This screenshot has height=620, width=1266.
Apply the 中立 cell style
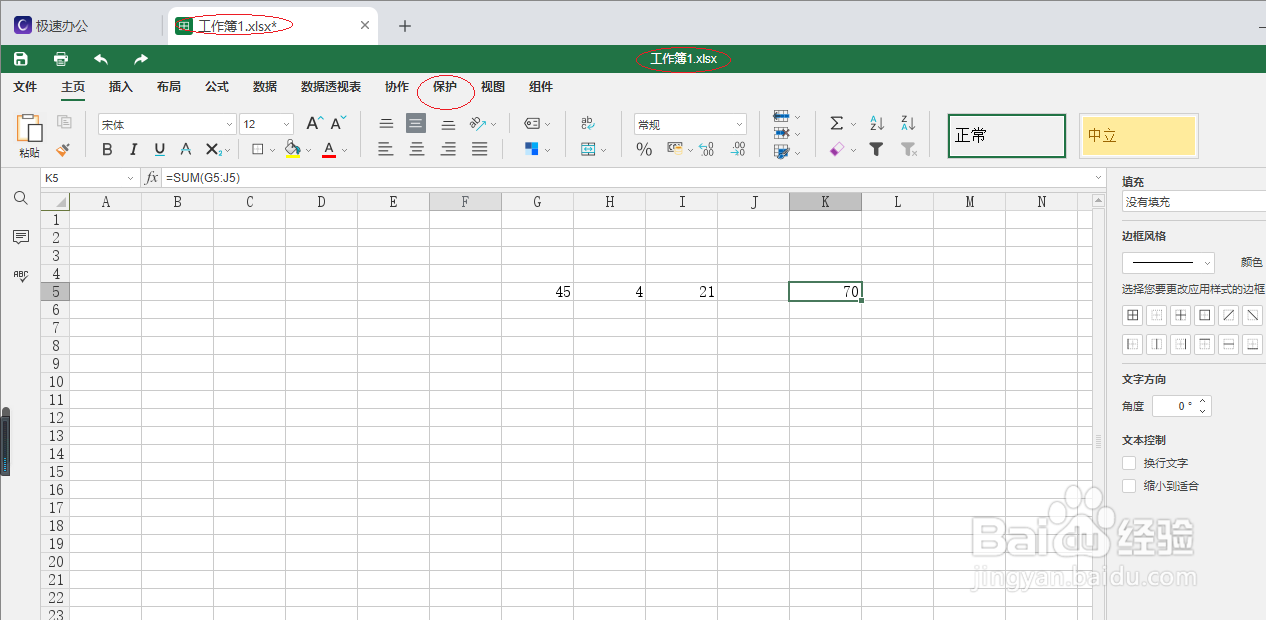coord(1139,135)
